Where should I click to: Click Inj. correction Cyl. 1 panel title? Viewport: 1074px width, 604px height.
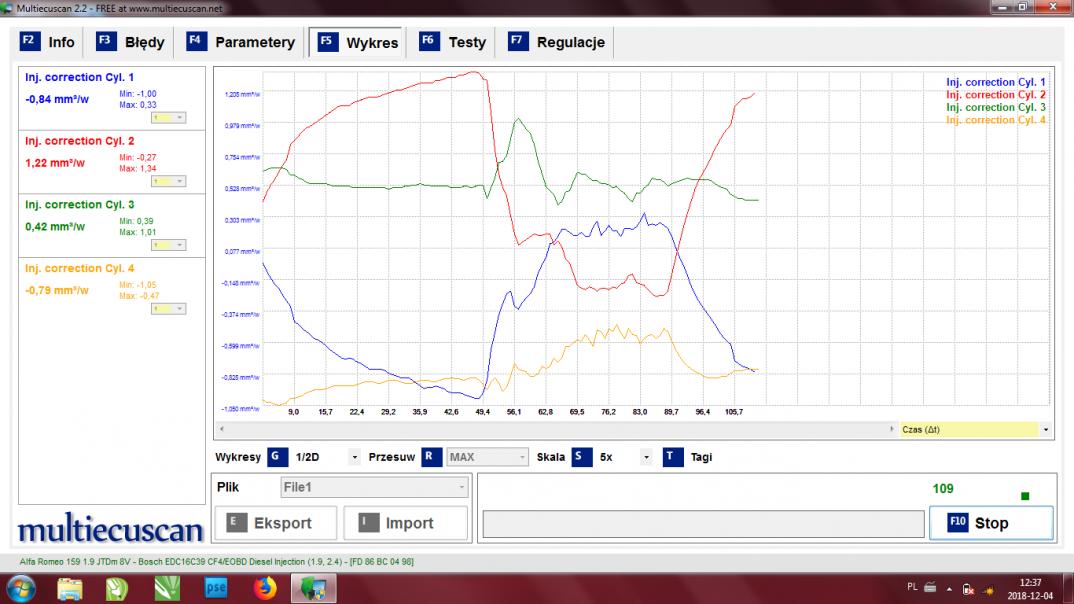(79, 77)
